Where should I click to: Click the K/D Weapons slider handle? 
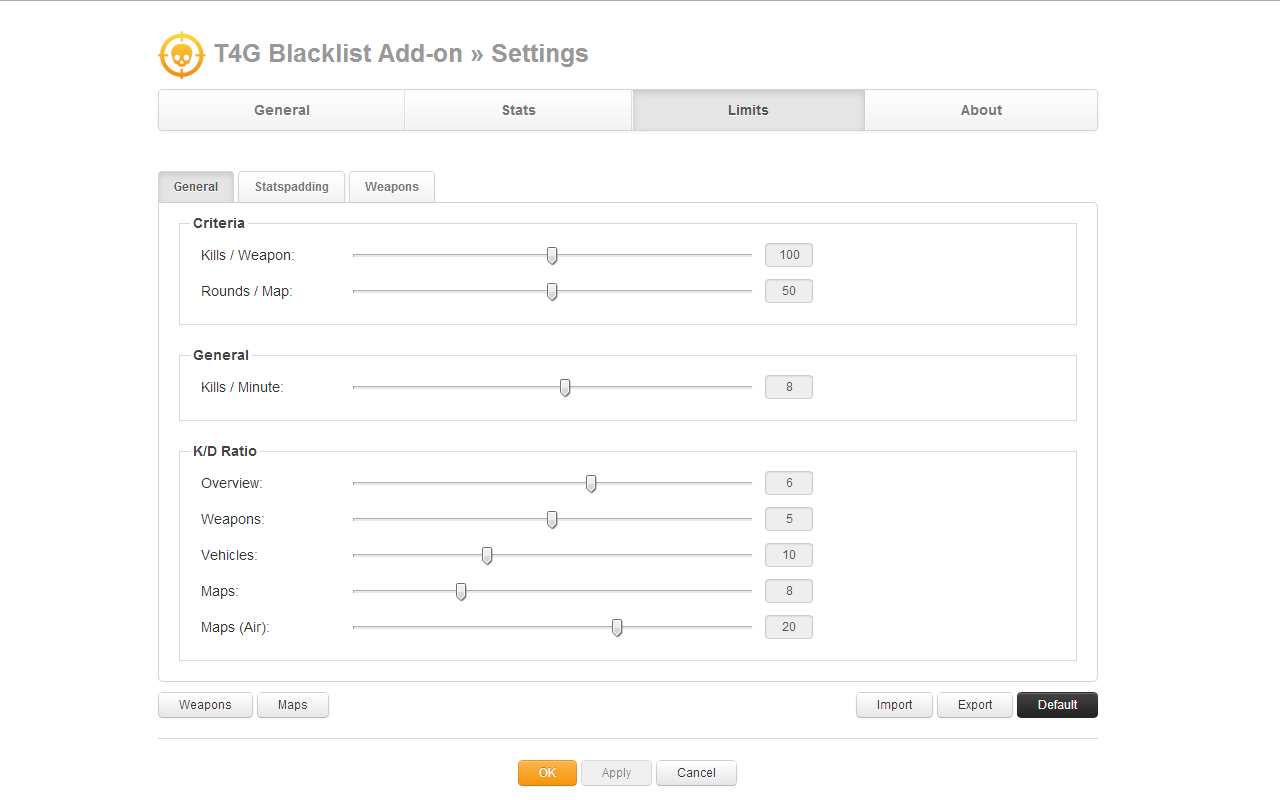click(x=552, y=520)
